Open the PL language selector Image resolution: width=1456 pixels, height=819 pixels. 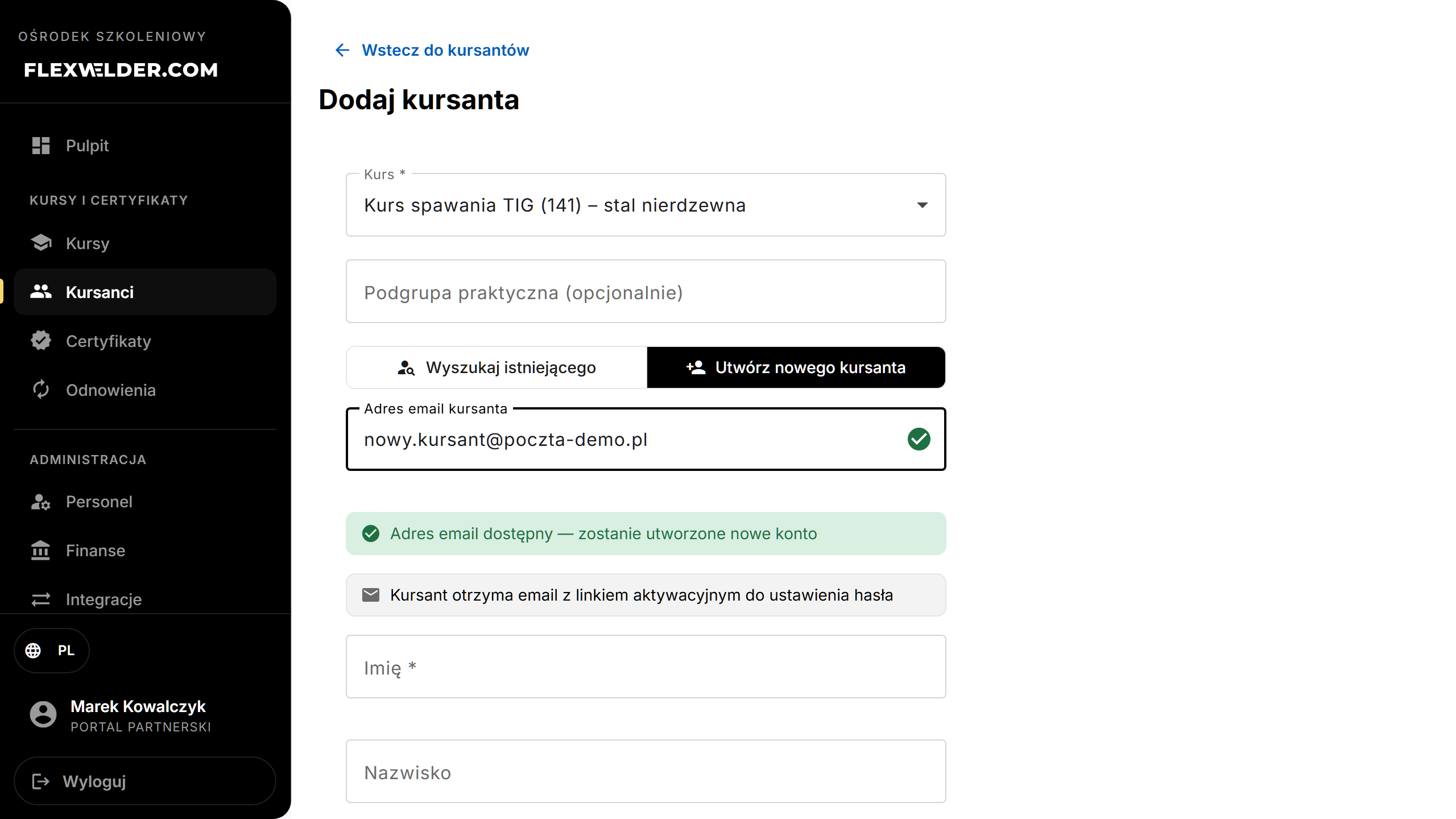pyautogui.click(x=52, y=650)
